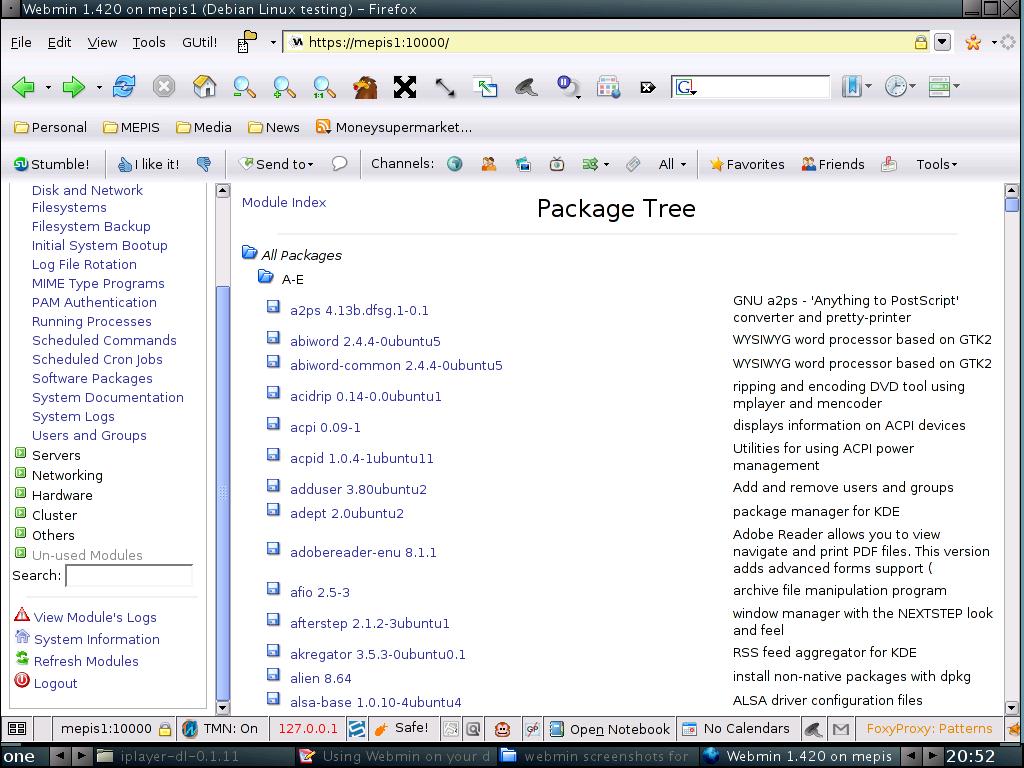Click the Open Notebook status bar button
This screenshot has height=768, width=1024.
tap(609, 729)
